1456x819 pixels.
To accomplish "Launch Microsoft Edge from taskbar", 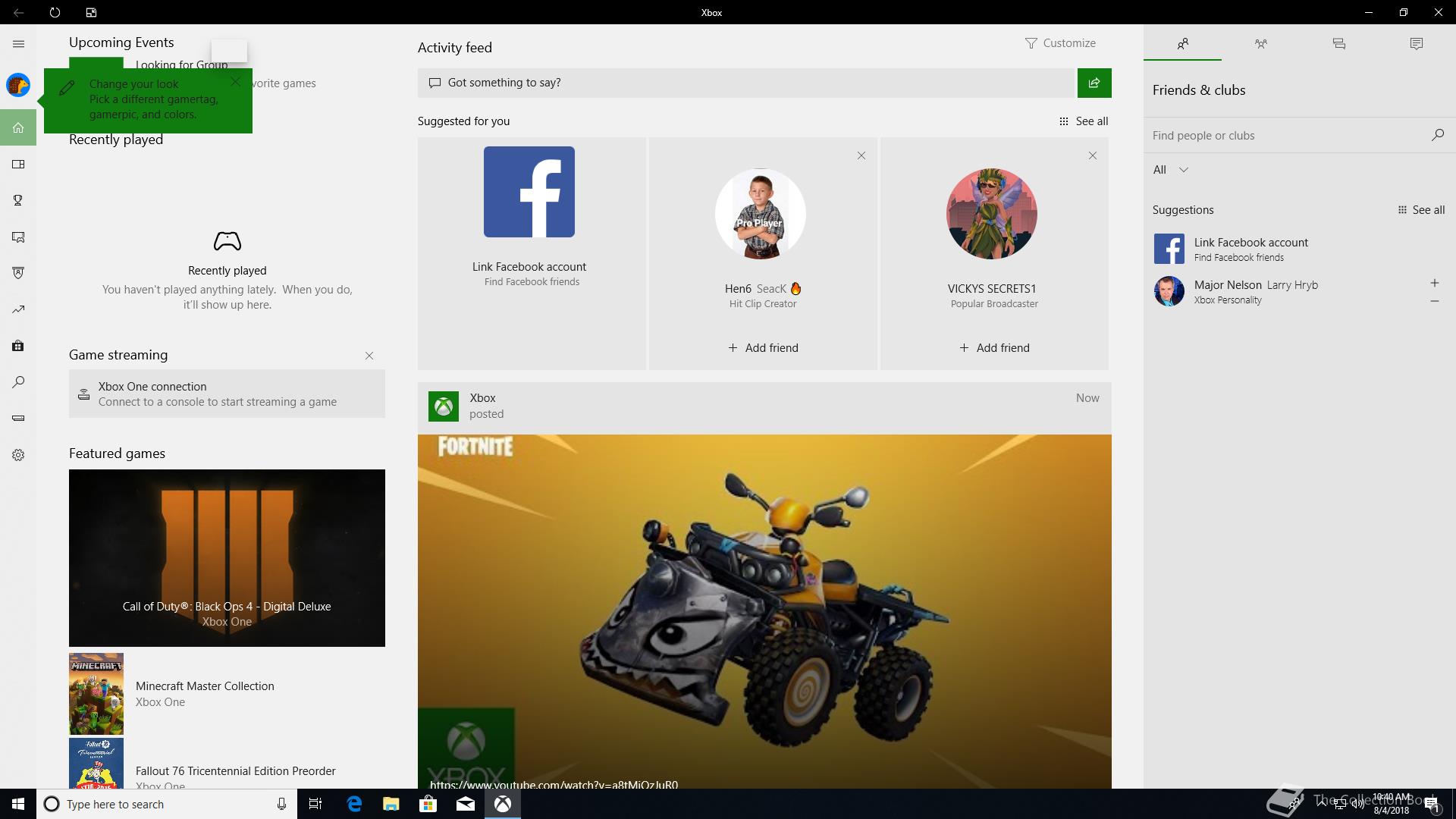I will pos(354,804).
